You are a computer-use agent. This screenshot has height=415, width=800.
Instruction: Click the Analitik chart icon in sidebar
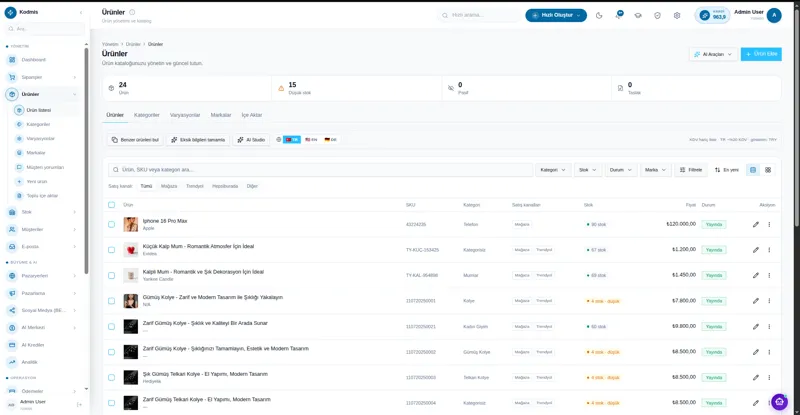coord(12,362)
